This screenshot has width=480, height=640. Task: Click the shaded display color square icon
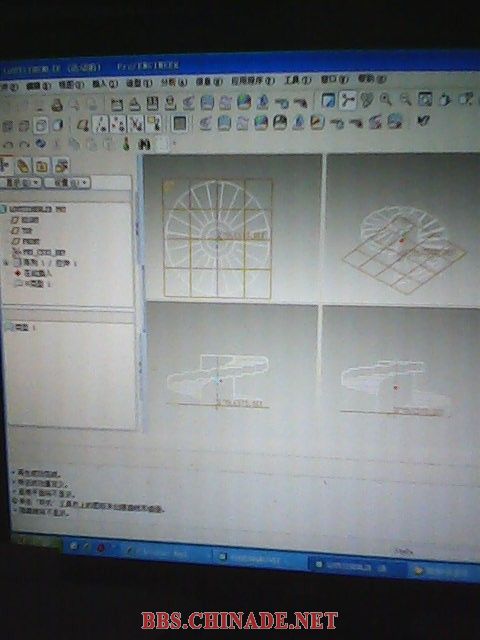click(180, 123)
